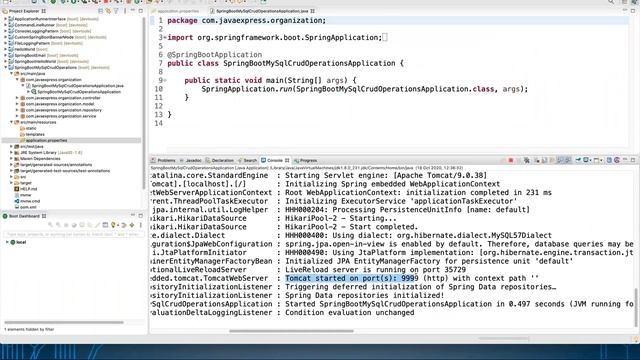Open Project Explorer view menu (three dots)
Viewport: 640px width, 360px height.
point(125,11)
